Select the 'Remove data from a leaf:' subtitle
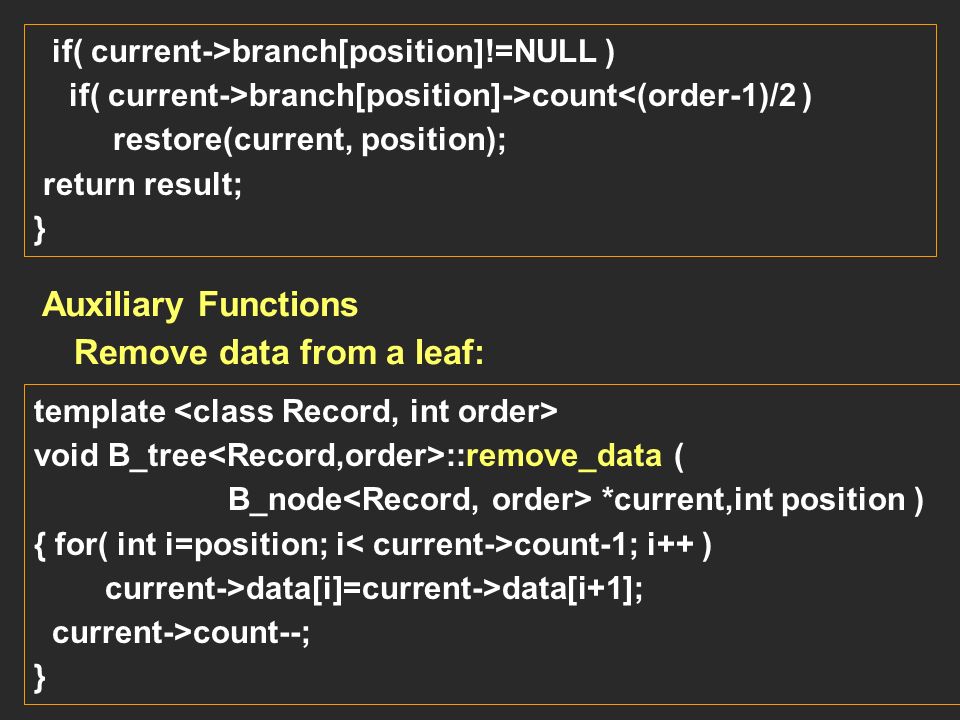The image size is (960, 720). click(x=279, y=353)
